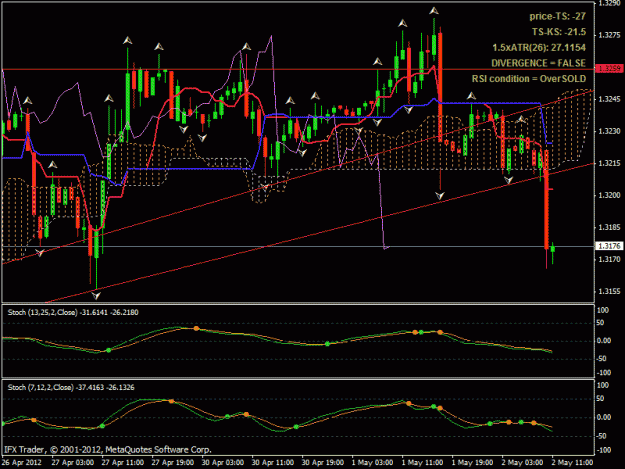Click the 27 Apr 03:00 time label
Screen dimensions: 625x469
click(x=73, y=463)
